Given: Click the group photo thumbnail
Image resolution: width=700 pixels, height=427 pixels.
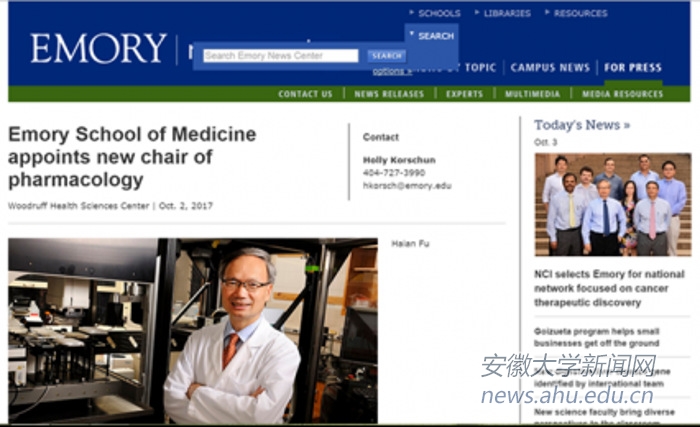Looking at the screenshot, I should pos(612,205).
